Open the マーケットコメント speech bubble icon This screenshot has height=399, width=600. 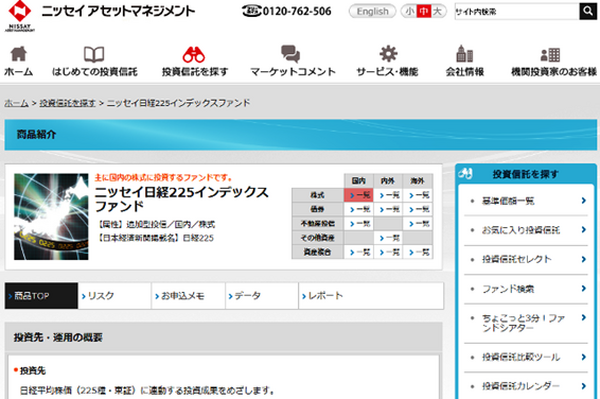point(291,54)
